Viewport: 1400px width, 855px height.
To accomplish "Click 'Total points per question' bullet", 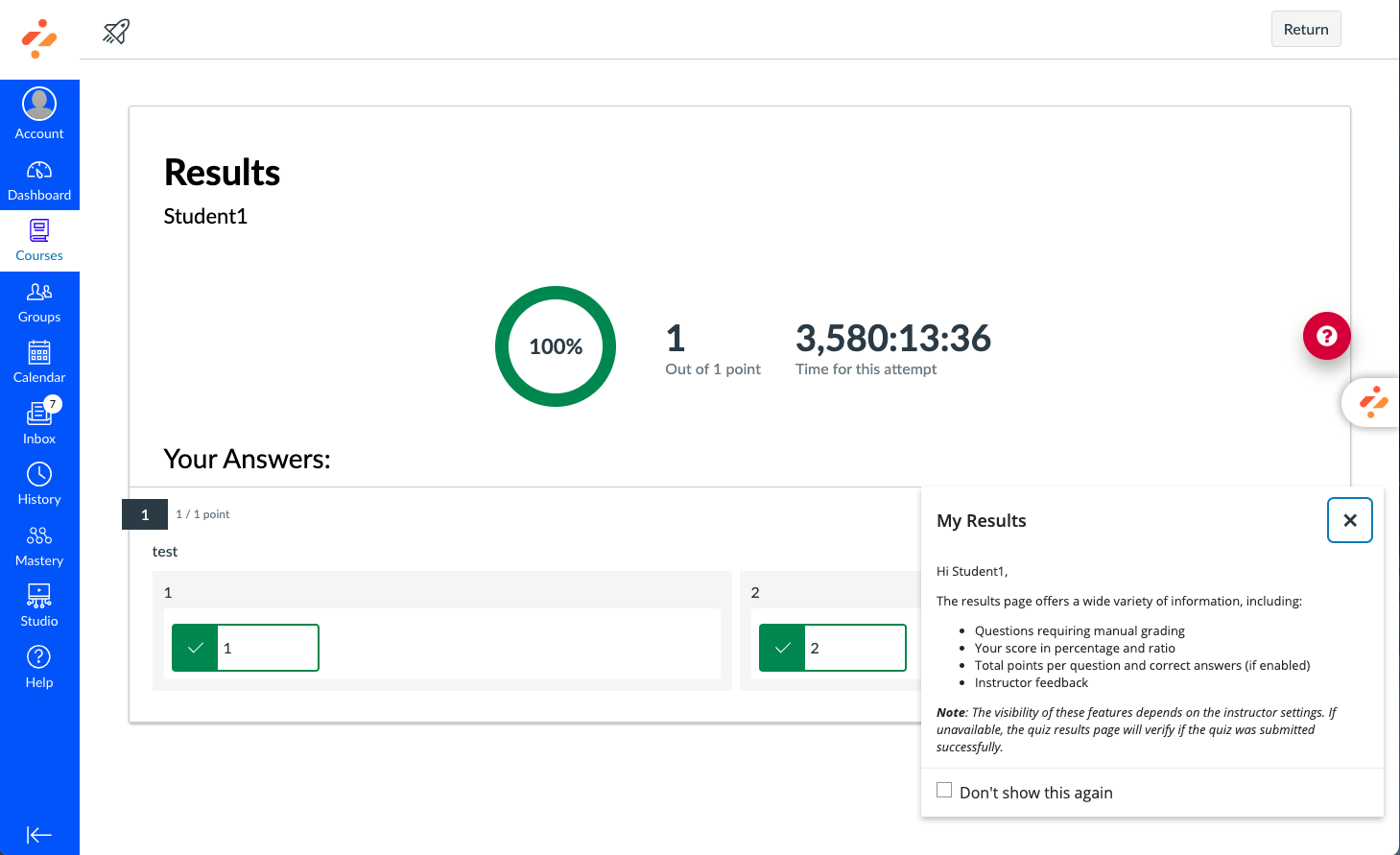I will click(x=1142, y=665).
